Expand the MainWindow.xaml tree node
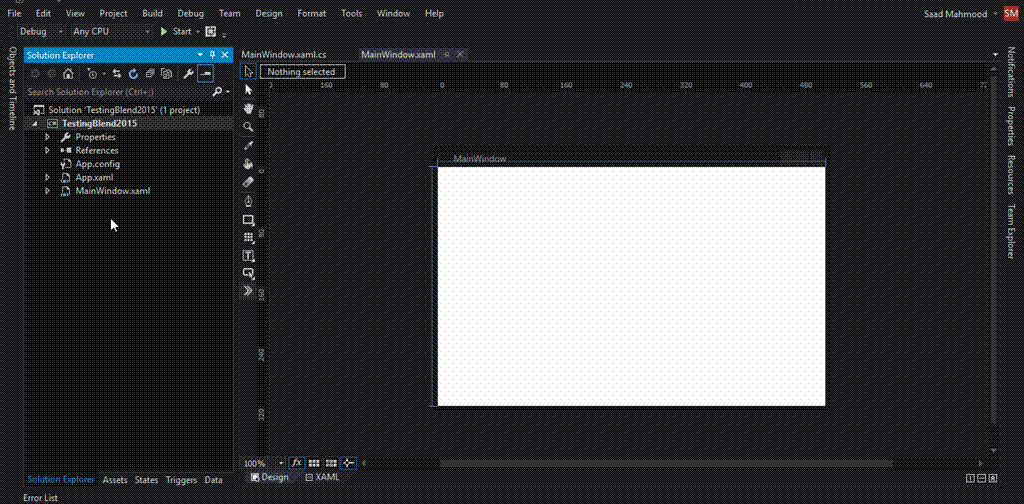 tap(47, 191)
